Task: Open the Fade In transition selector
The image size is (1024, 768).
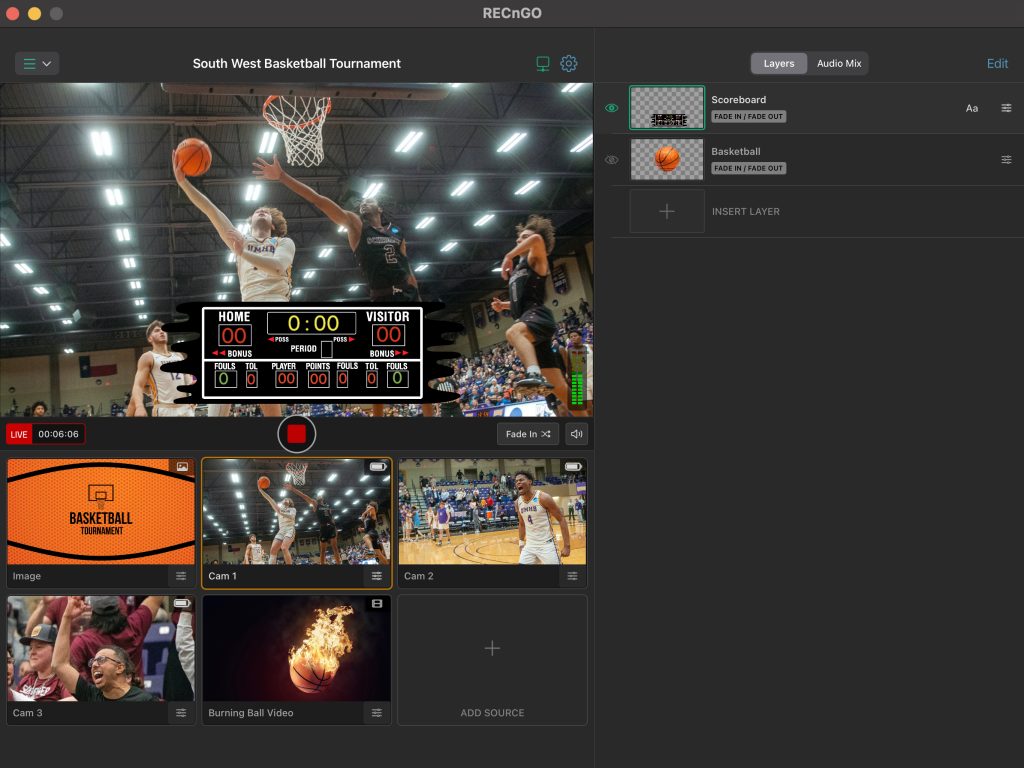Action: click(x=528, y=434)
